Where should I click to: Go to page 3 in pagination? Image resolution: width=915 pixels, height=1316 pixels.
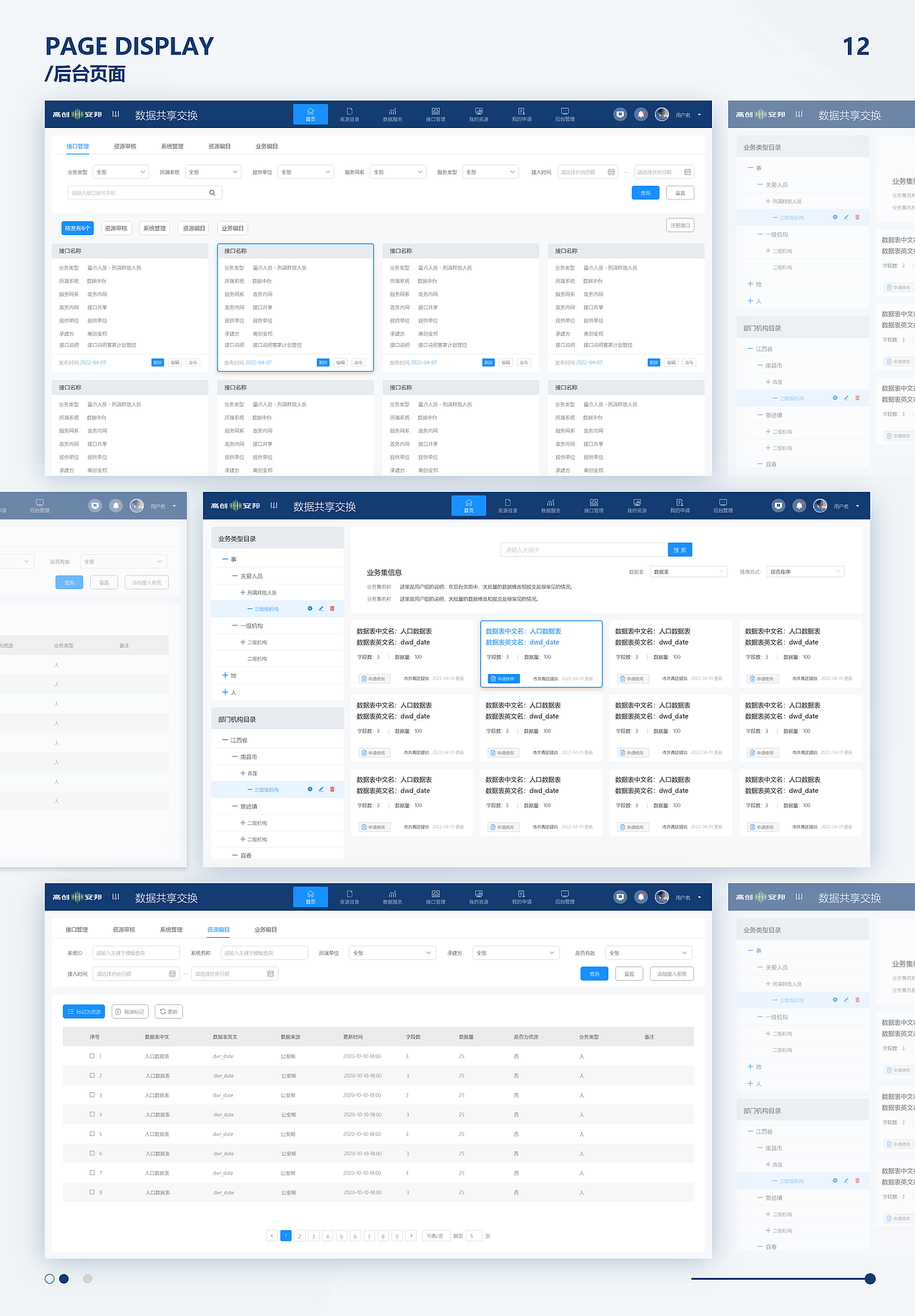(313, 1235)
